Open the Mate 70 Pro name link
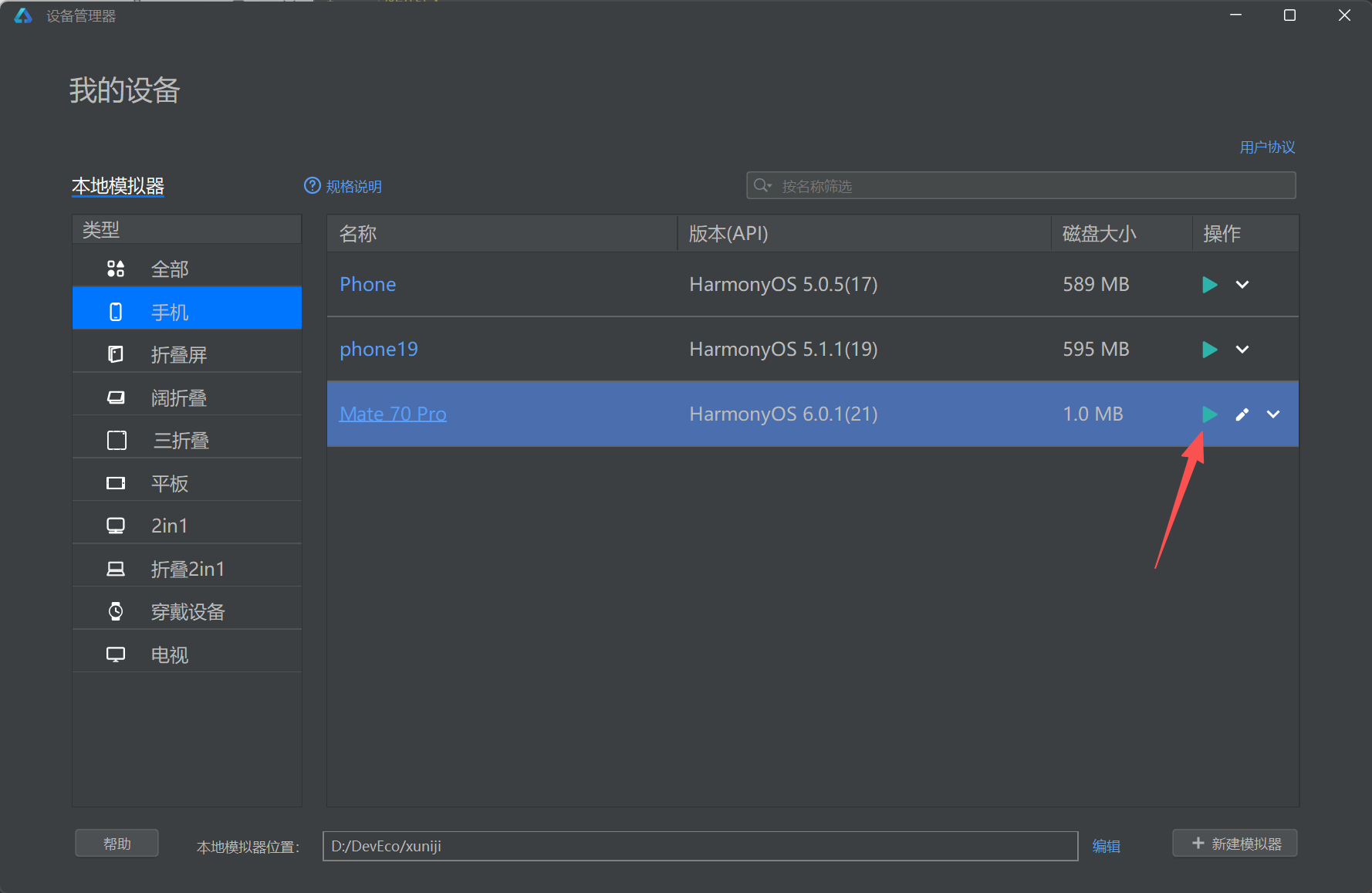Viewport: 1372px width, 893px height. (x=393, y=414)
